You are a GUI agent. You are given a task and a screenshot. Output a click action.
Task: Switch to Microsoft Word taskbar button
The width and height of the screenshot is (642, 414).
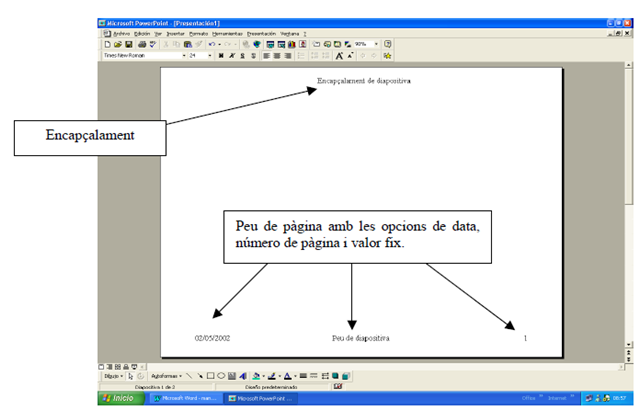point(186,398)
